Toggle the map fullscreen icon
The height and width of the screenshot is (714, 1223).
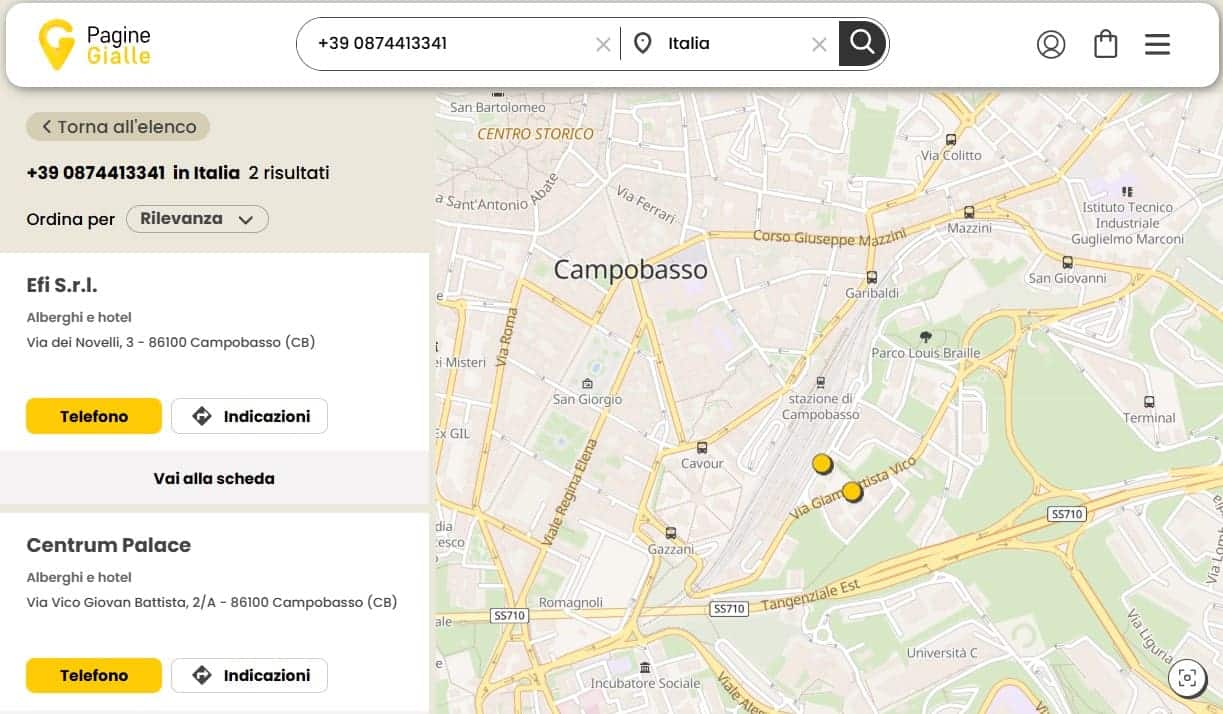(1187, 679)
